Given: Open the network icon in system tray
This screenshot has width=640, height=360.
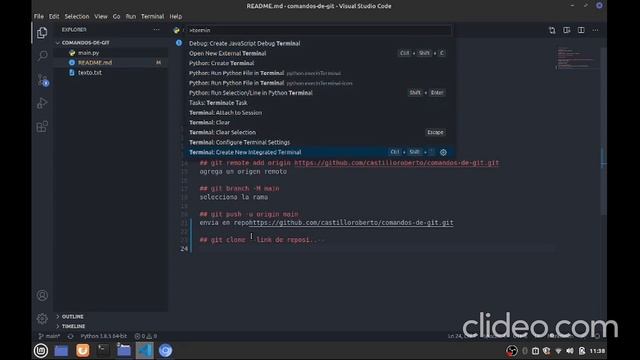Looking at the screenshot, I should 558,351.
